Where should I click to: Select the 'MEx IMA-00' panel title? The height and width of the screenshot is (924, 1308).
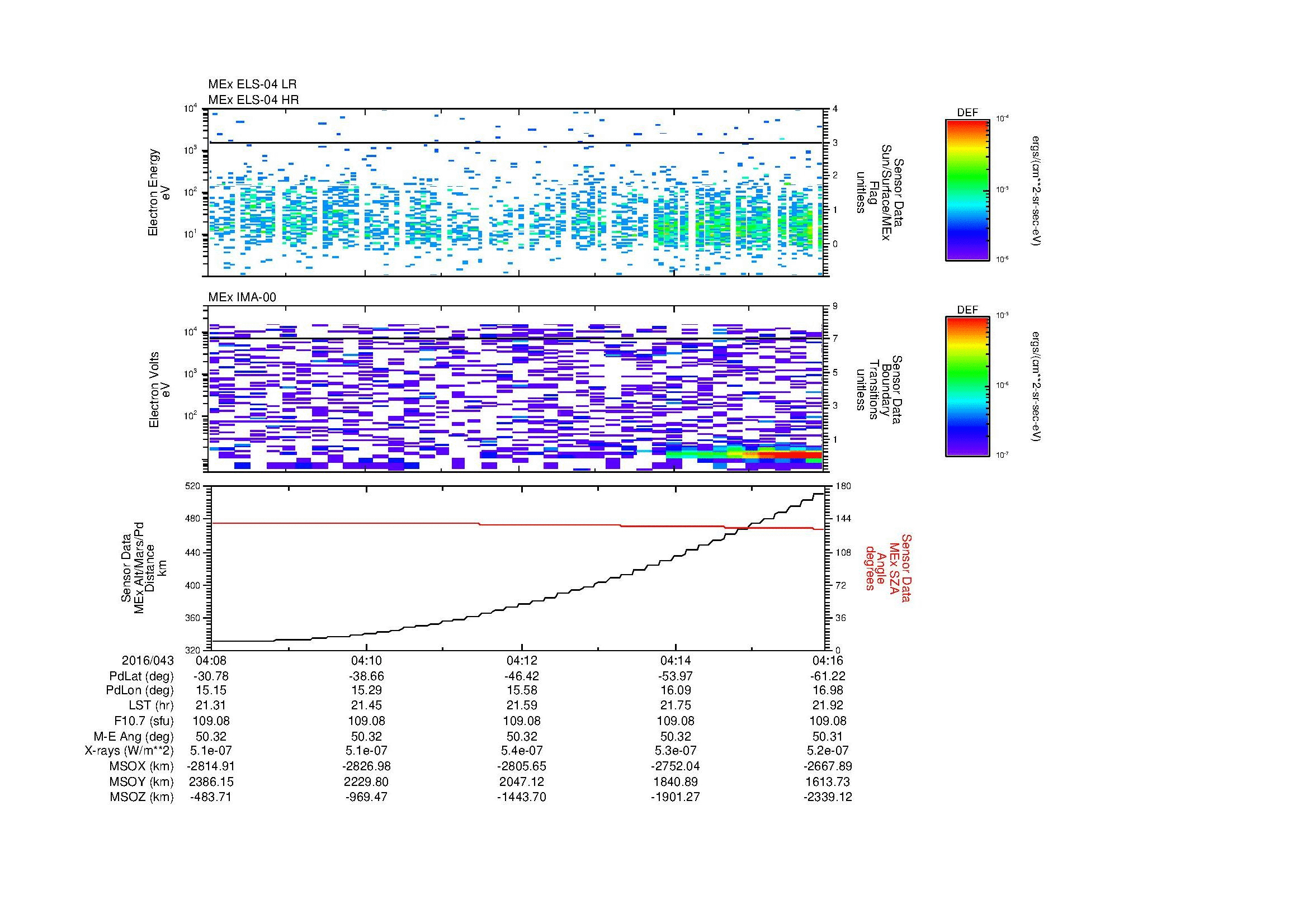click(242, 297)
